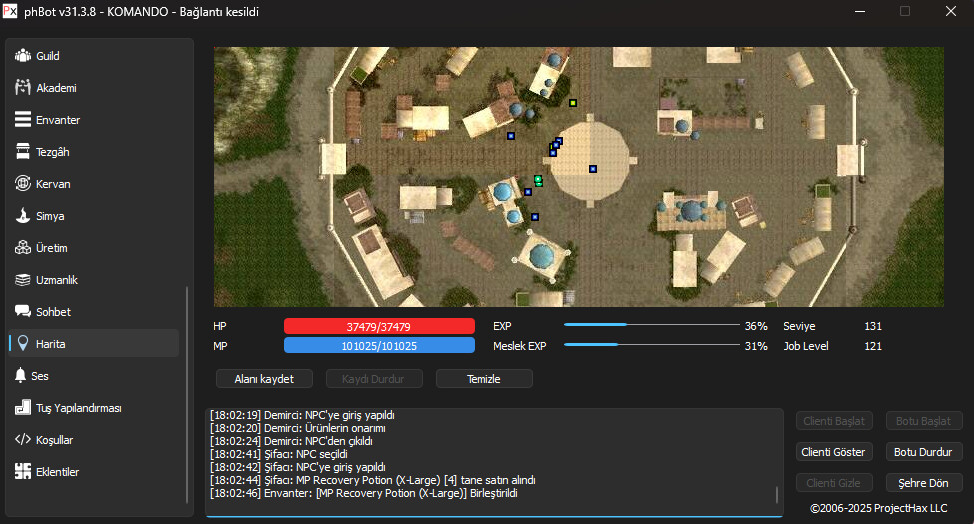Click the Envanter inventory icon
Image resolution: width=974 pixels, height=524 pixels.
point(23,120)
